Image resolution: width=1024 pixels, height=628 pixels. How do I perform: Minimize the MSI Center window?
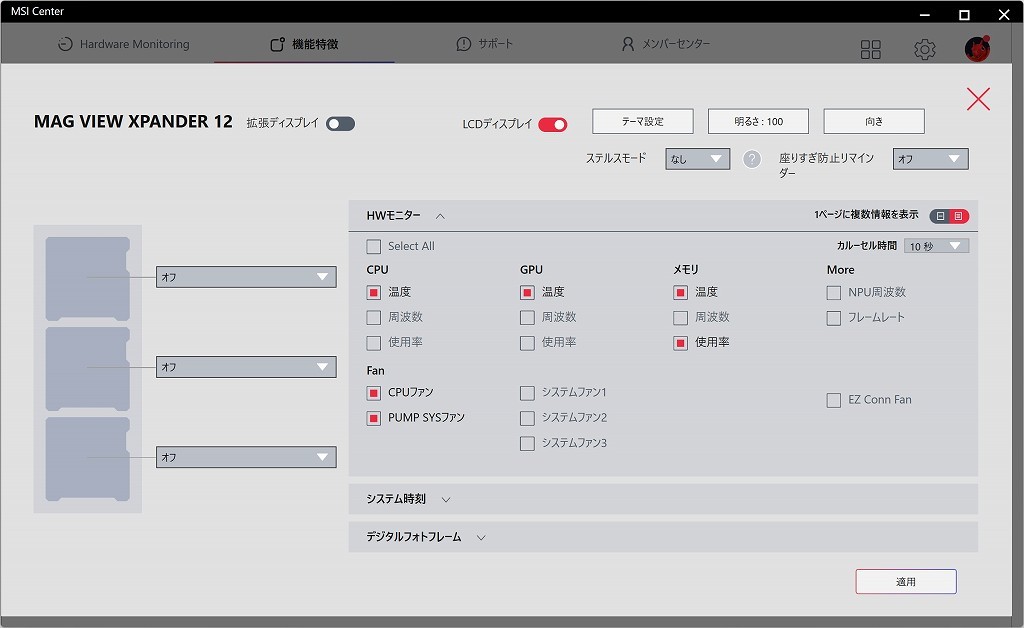tap(925, 14)
